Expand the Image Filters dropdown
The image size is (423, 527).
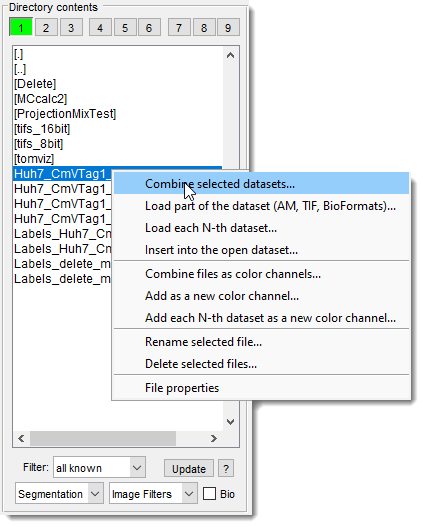coord(153,493)
